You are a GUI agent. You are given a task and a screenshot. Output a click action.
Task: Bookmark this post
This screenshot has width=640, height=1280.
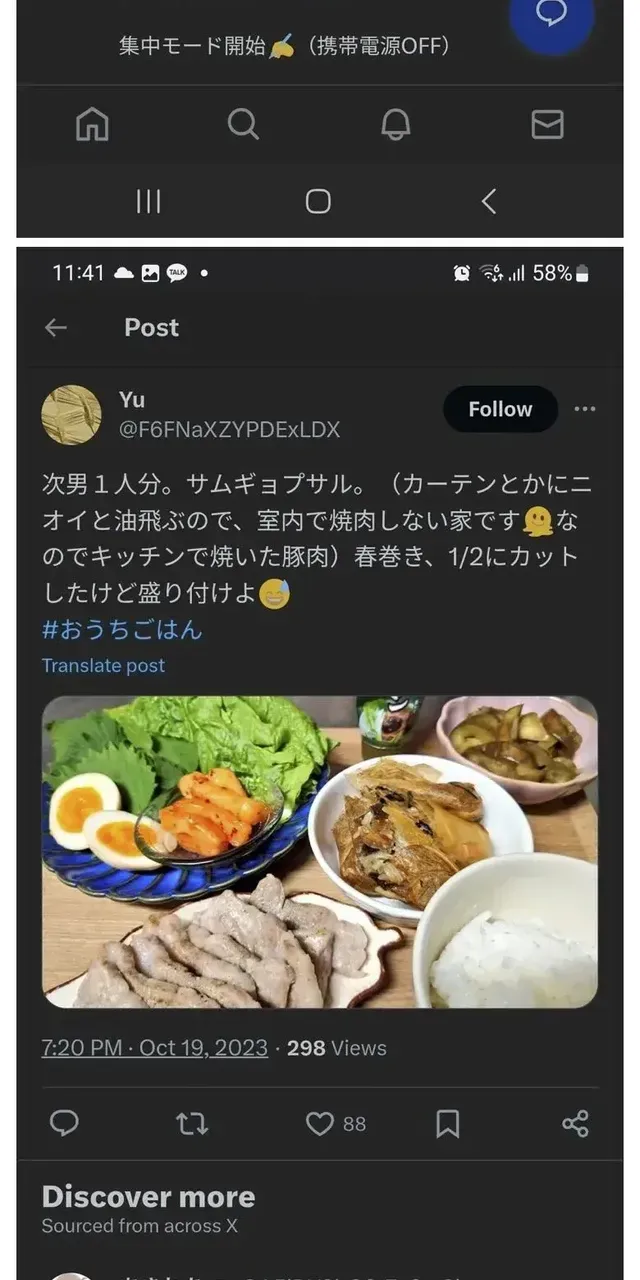pos(448,1124)
